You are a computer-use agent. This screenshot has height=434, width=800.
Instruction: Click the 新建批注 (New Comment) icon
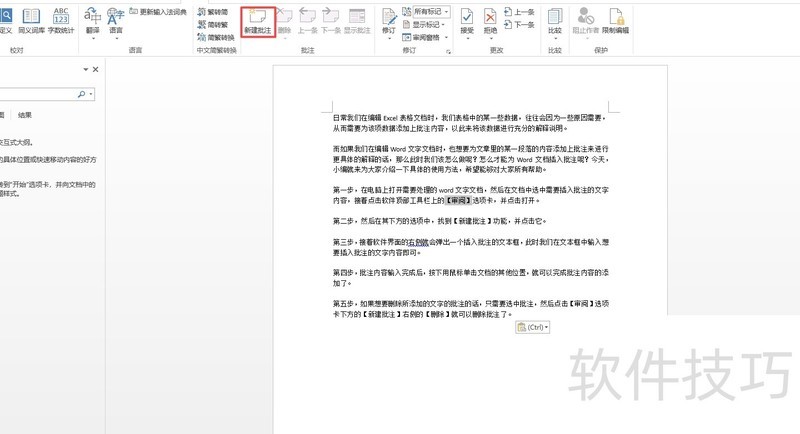[x=257, y=20]
